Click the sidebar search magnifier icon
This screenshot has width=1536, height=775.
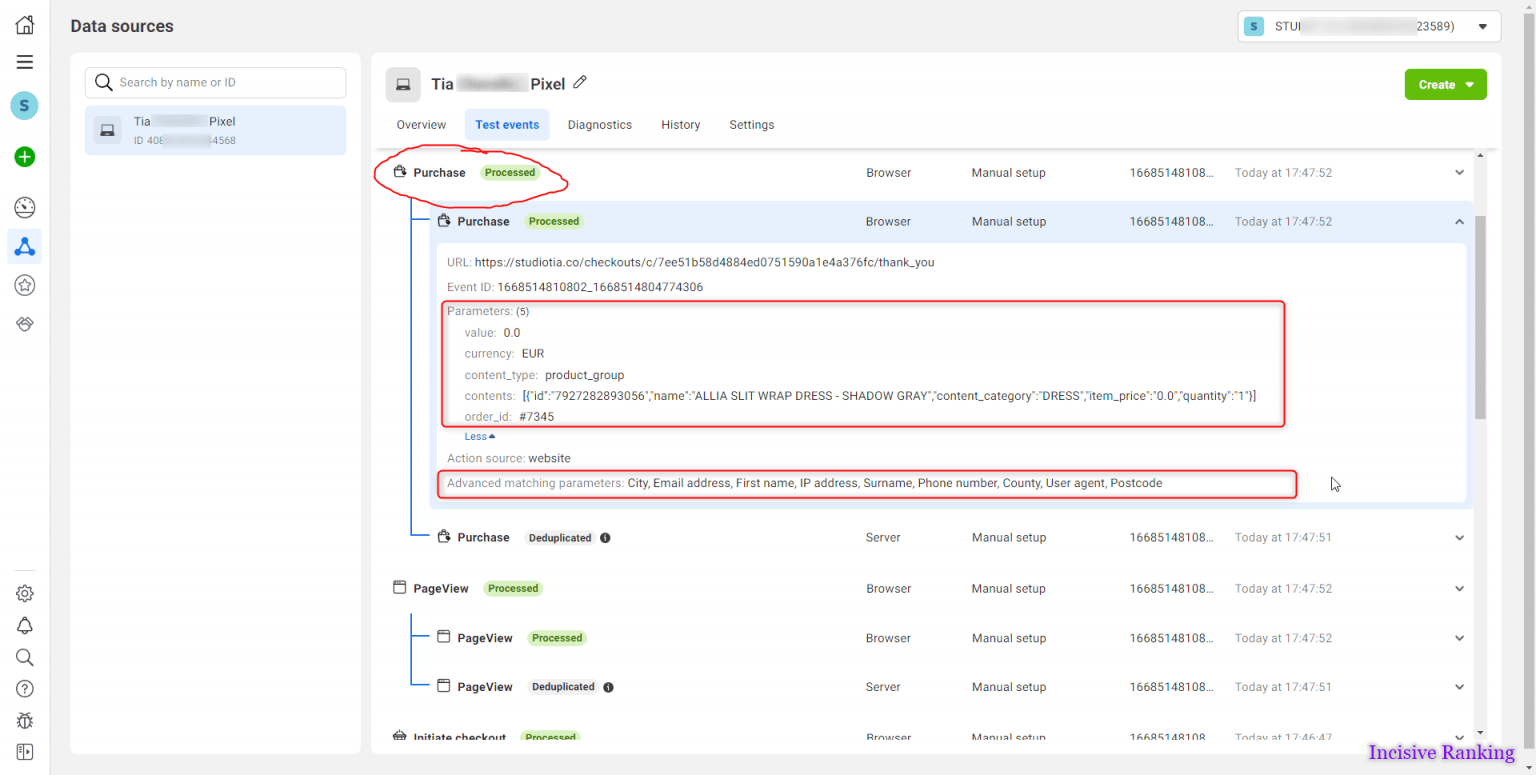[25, 657]
